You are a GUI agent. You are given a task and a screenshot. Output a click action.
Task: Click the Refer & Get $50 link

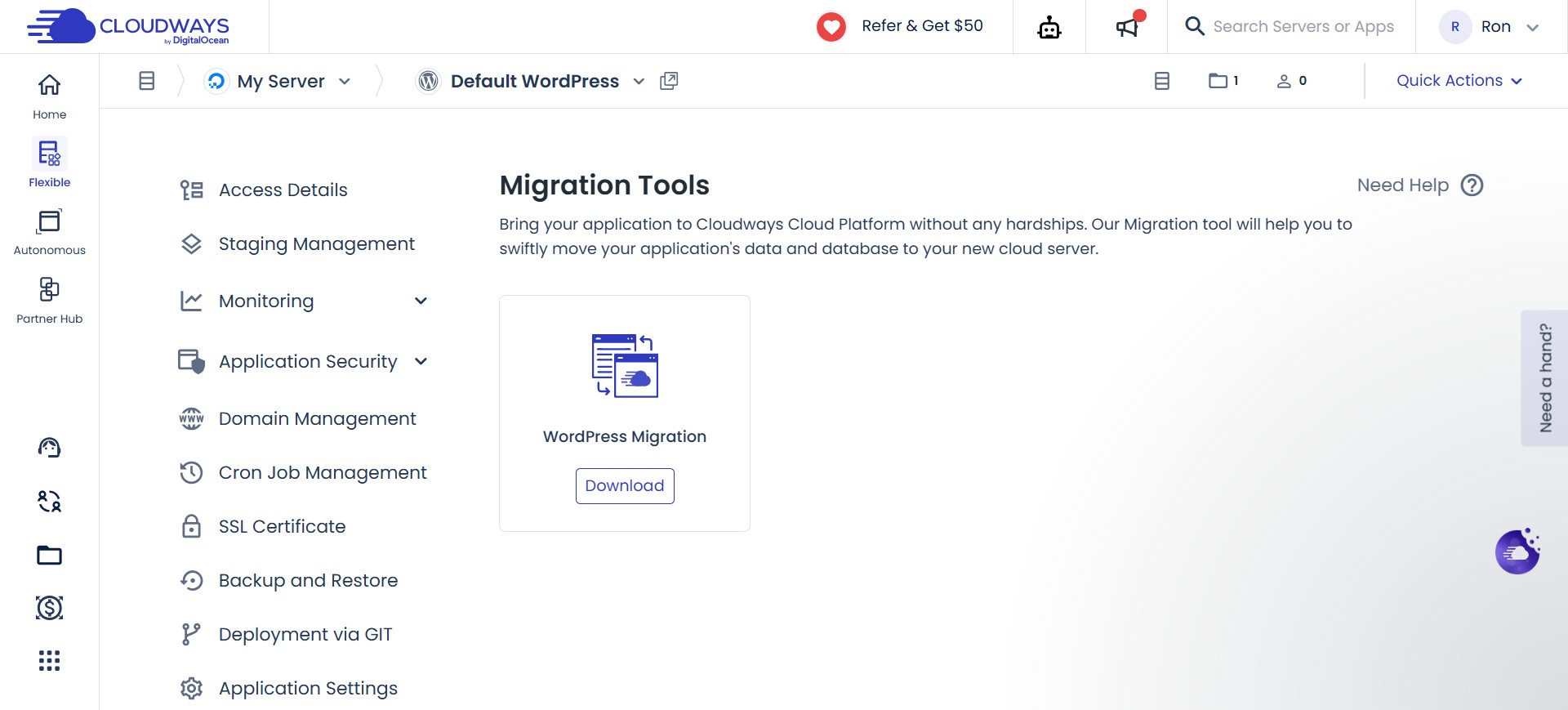922,26
